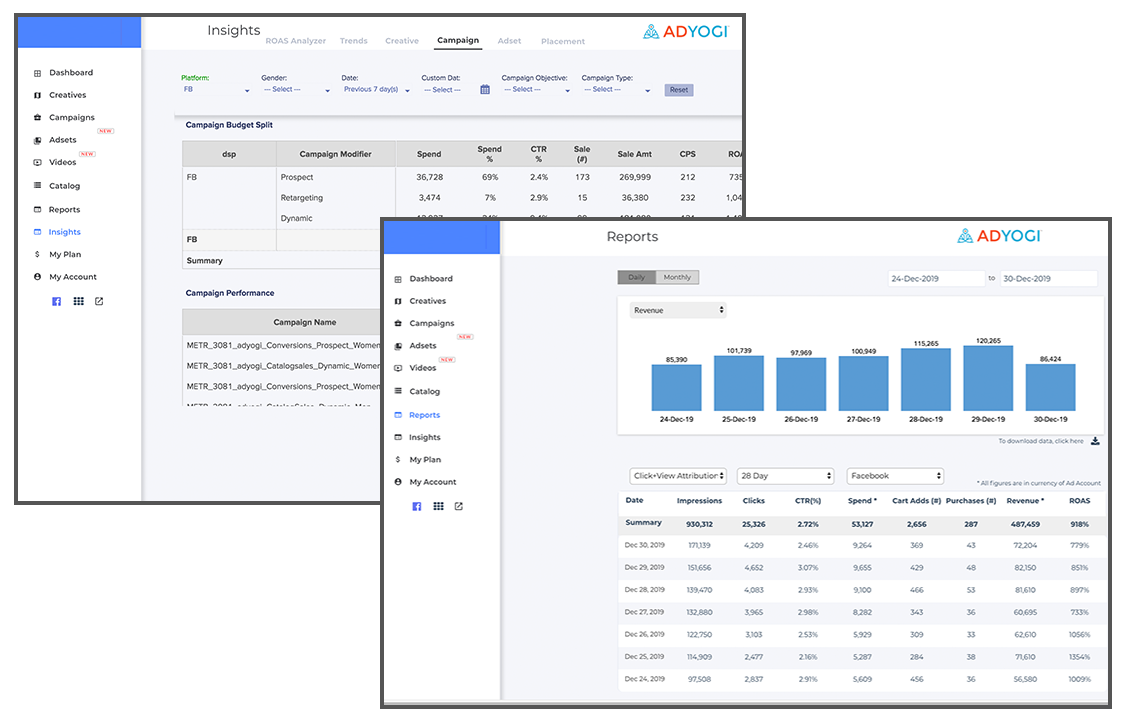The height and width of the screenshot is (724, 1126).
Task: Click external link icon in Reports sidebar
Action: (x=459, y=507)
